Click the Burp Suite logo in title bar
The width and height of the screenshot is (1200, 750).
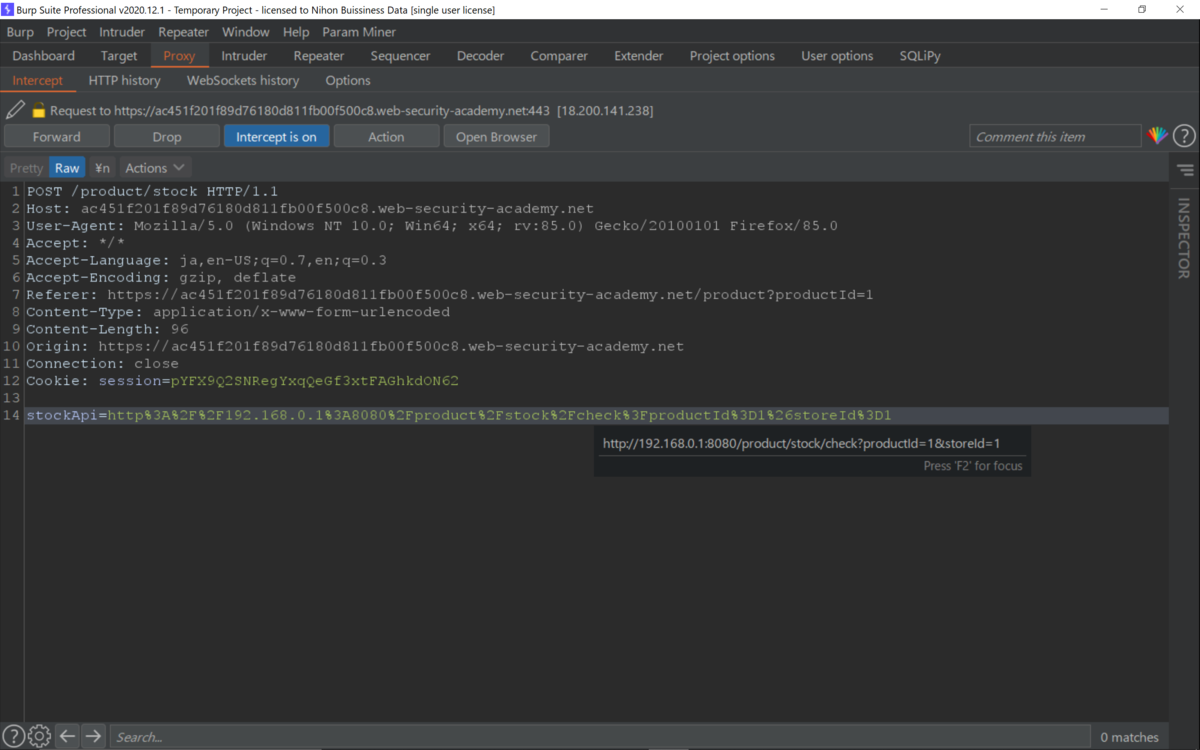pyautogui.click(x=8, y=9)
